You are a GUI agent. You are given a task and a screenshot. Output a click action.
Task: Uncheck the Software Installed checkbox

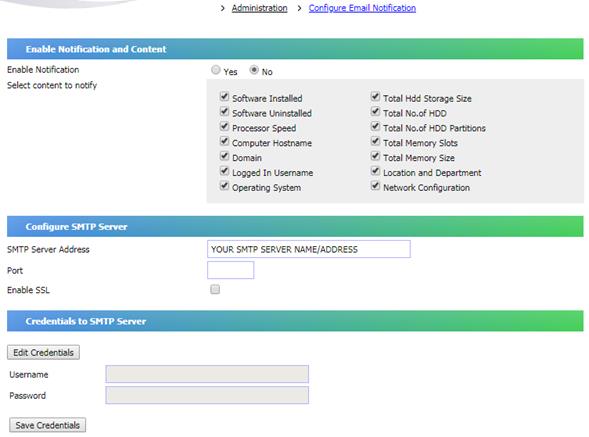pyautogui.click(x=224, y=97)
